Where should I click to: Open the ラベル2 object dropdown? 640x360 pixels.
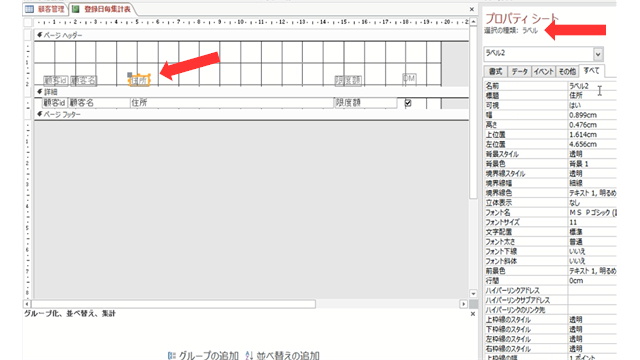point(598,54)
